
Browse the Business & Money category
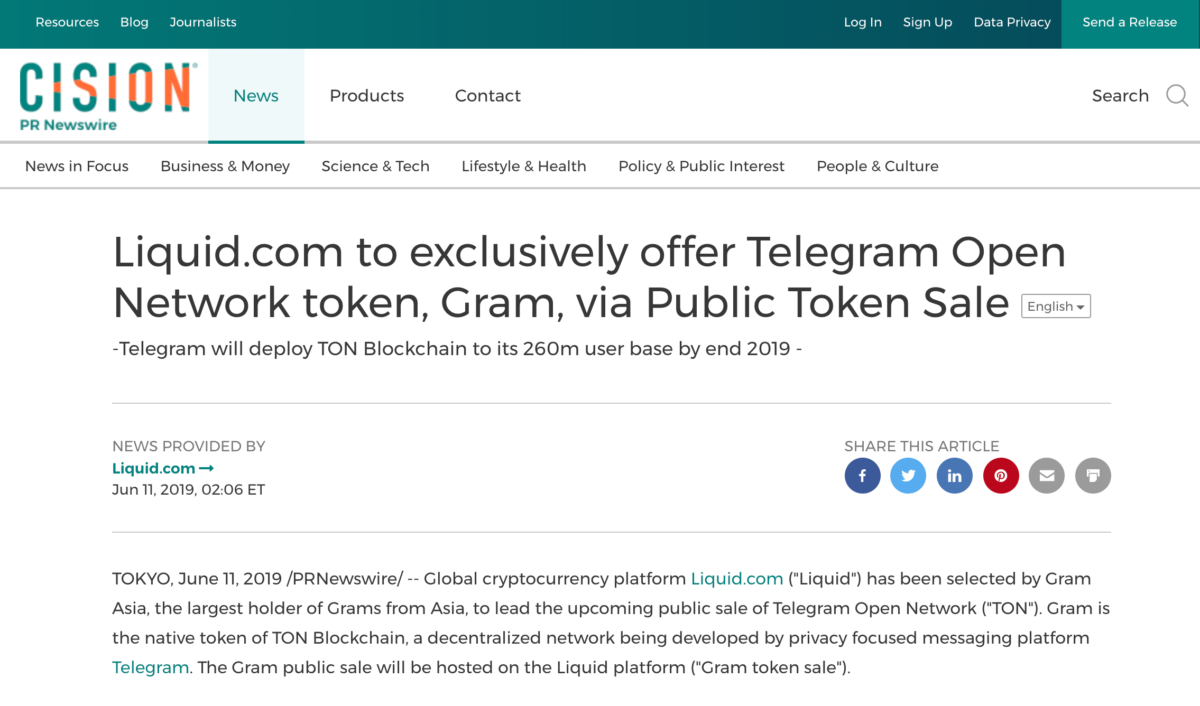(225, 166)
